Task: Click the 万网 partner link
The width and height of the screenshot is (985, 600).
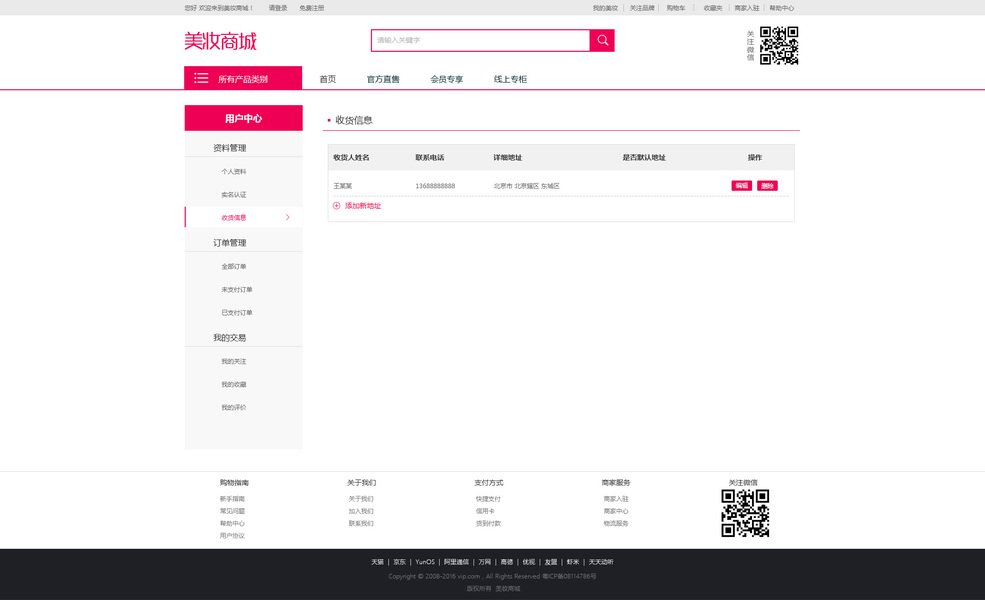Action: click(484, 562)
